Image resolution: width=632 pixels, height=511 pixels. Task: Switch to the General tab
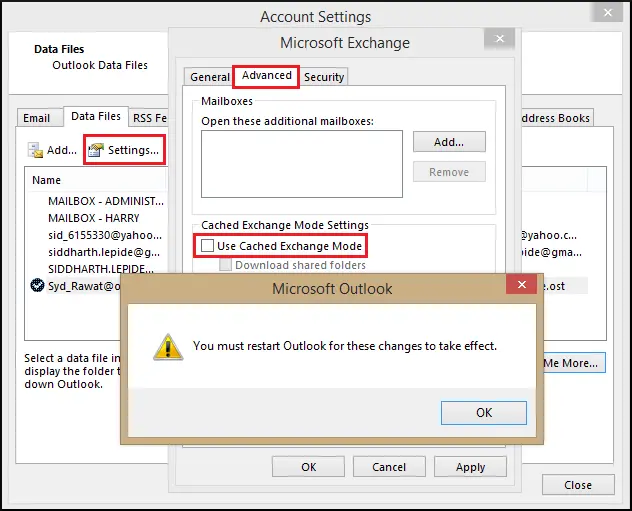click(210, 77)
